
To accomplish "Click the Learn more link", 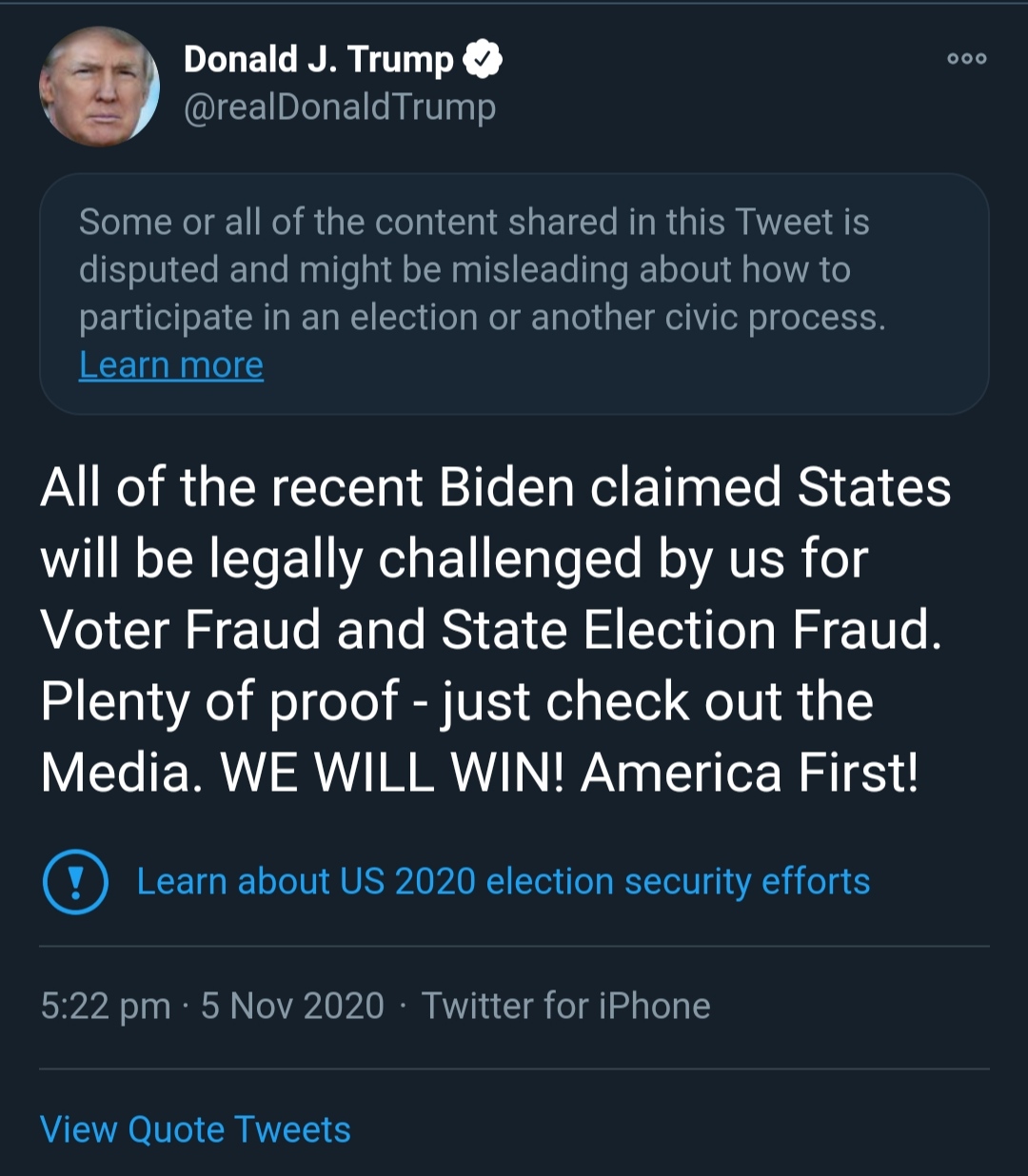I will tap(171, 365).
